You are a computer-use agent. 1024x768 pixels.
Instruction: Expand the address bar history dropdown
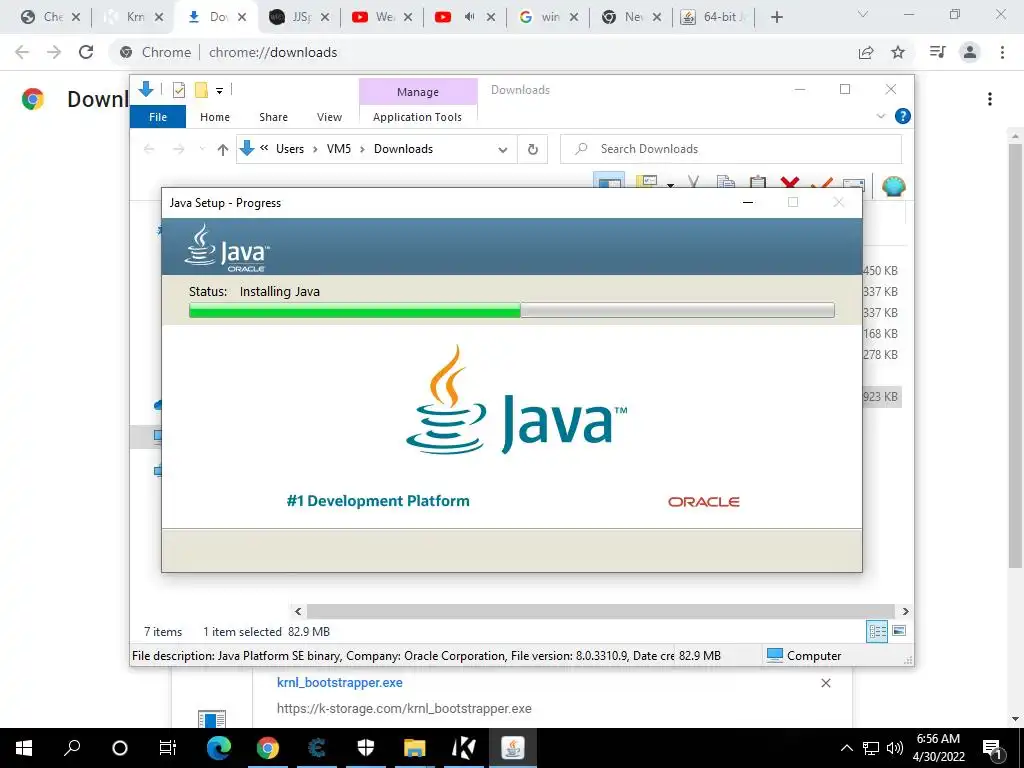[502, 150]
